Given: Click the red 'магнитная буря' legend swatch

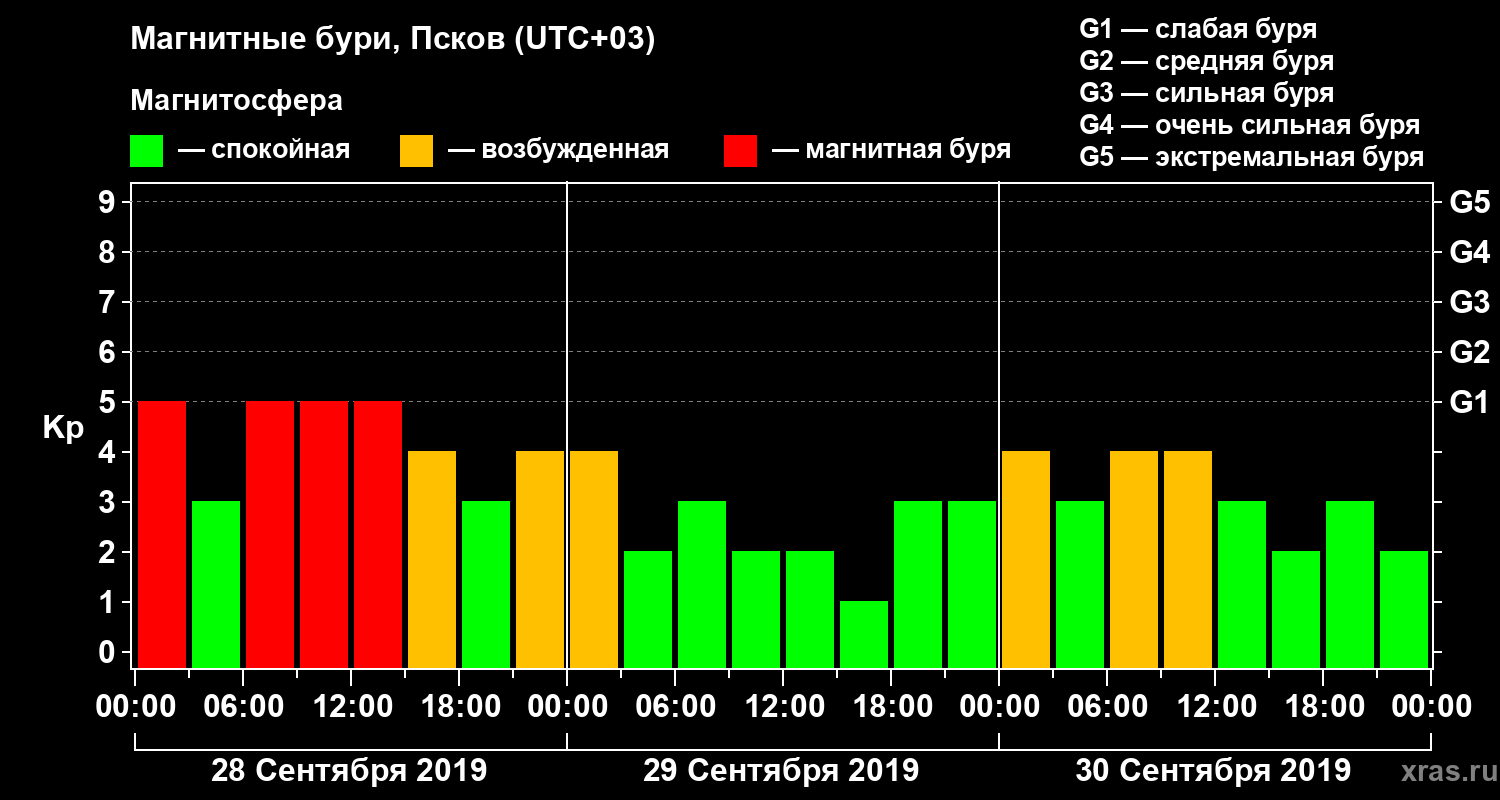Looking at the screenshot, I should pyautogui.click(x=741, y=151).
